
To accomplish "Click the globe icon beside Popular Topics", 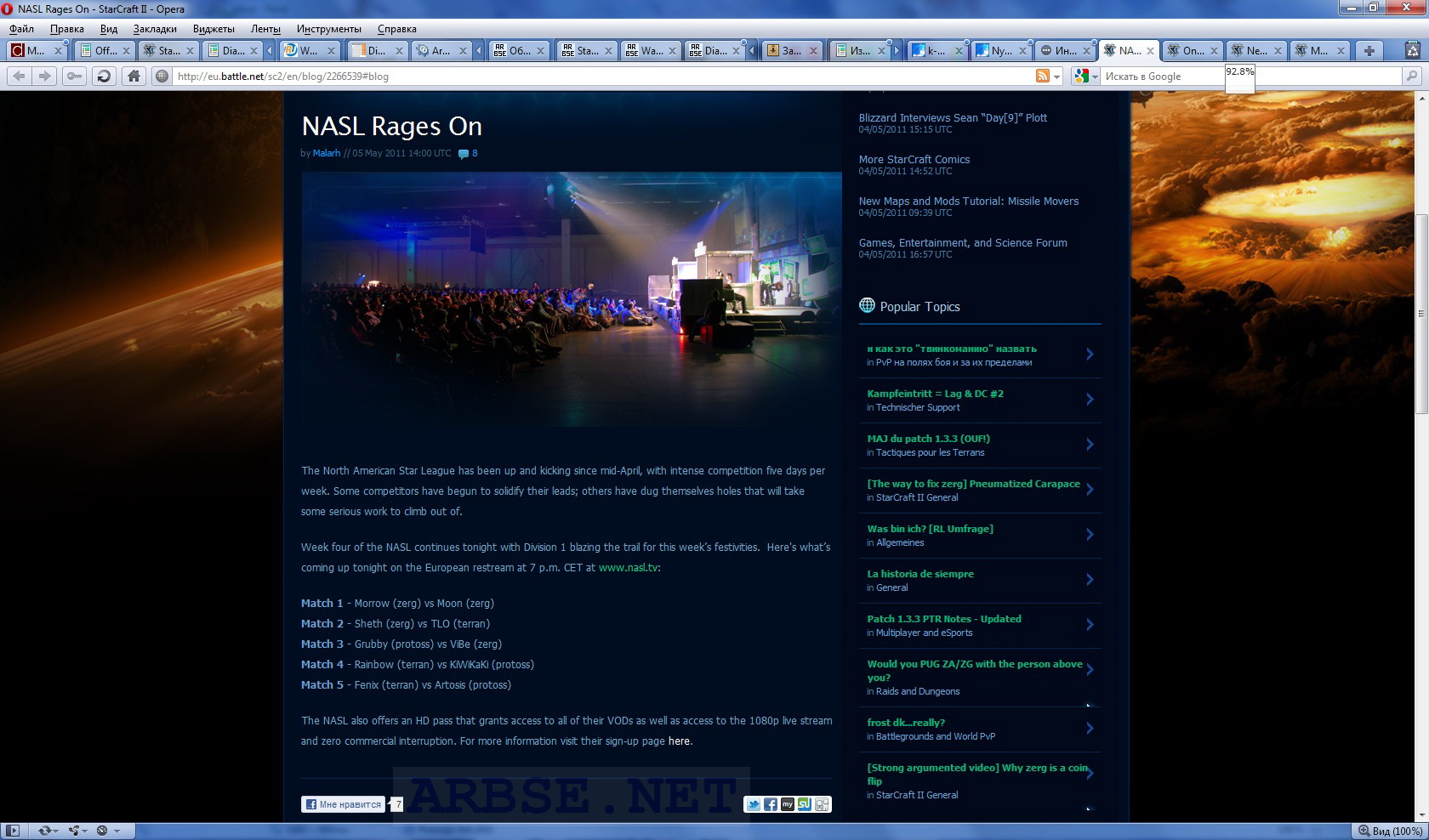I will click(x=867, y=305).
